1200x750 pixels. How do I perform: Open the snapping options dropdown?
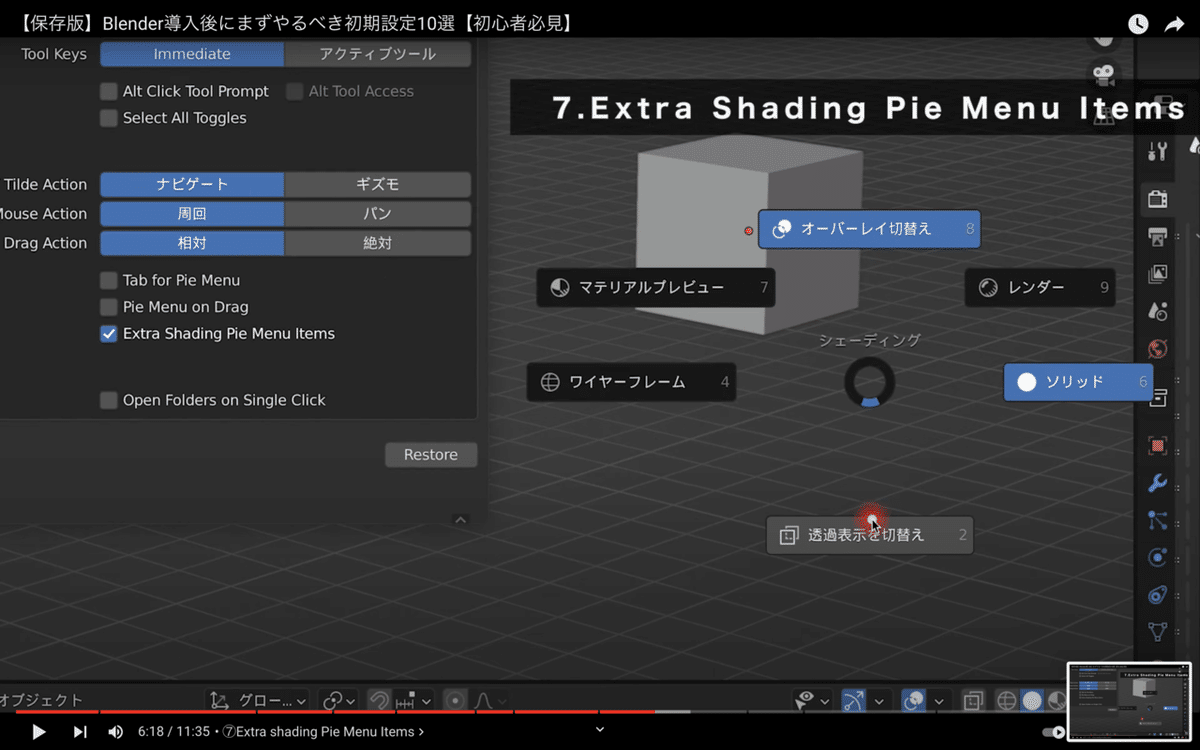pos(414,701)
